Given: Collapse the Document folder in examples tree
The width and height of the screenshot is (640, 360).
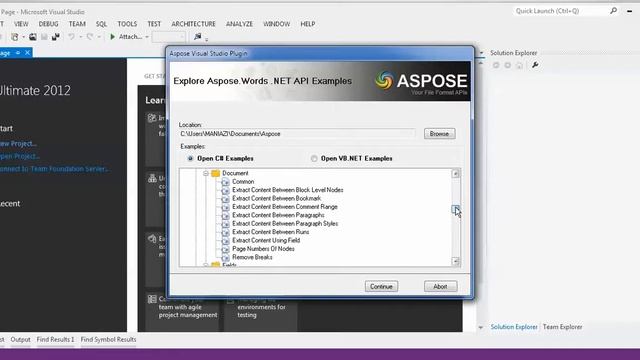Looking at the screenshot, I should click(206, 173).
